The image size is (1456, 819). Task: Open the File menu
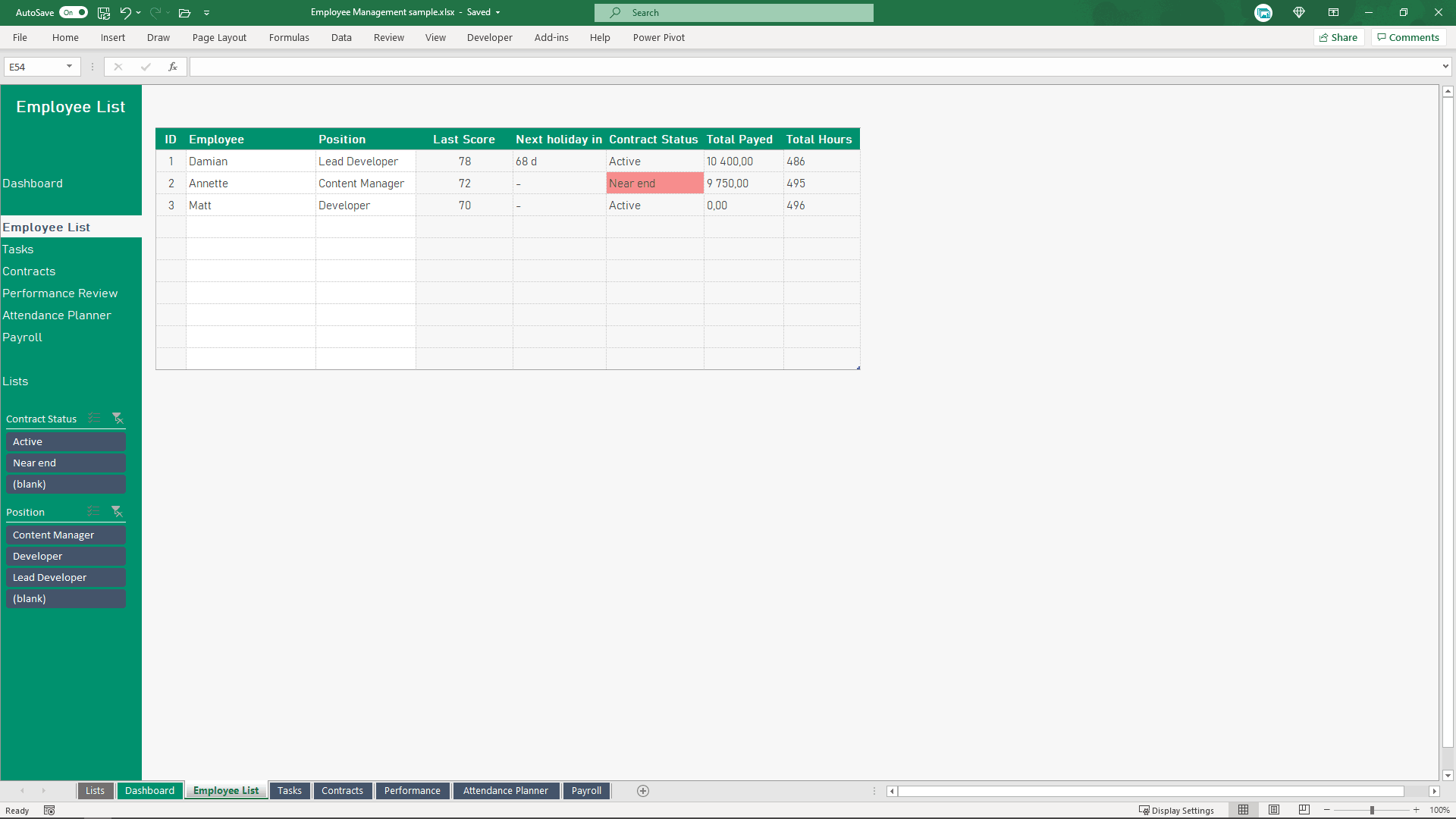point(20,37)
